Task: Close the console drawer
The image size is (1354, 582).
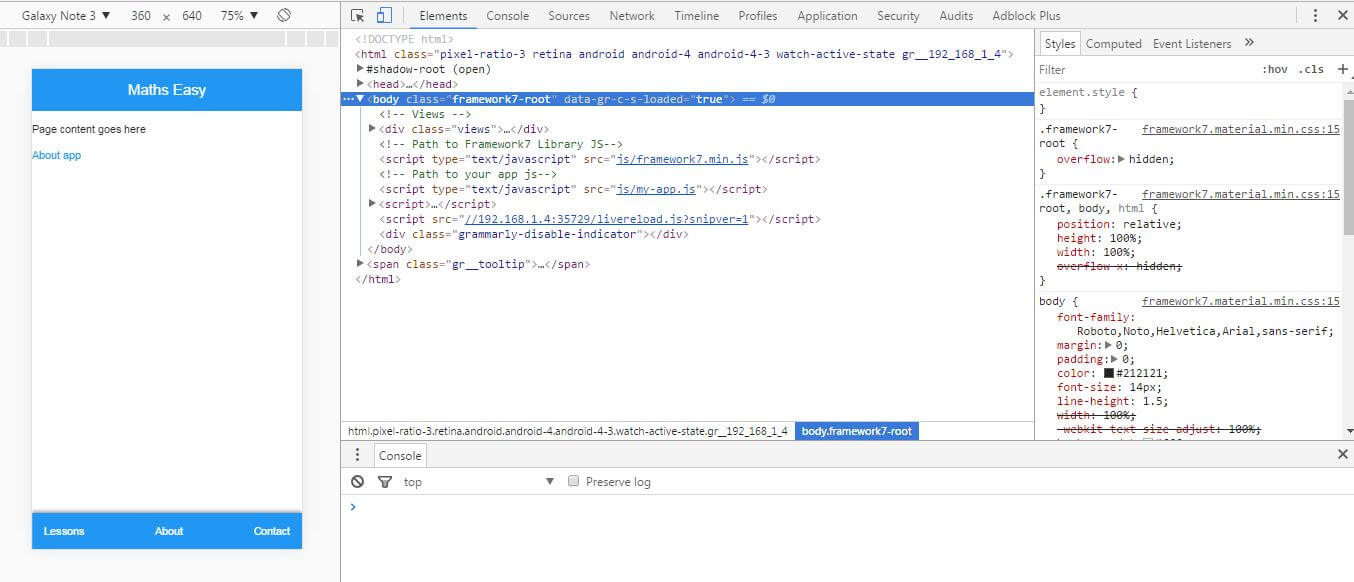Action: (x=1342, y=454)
